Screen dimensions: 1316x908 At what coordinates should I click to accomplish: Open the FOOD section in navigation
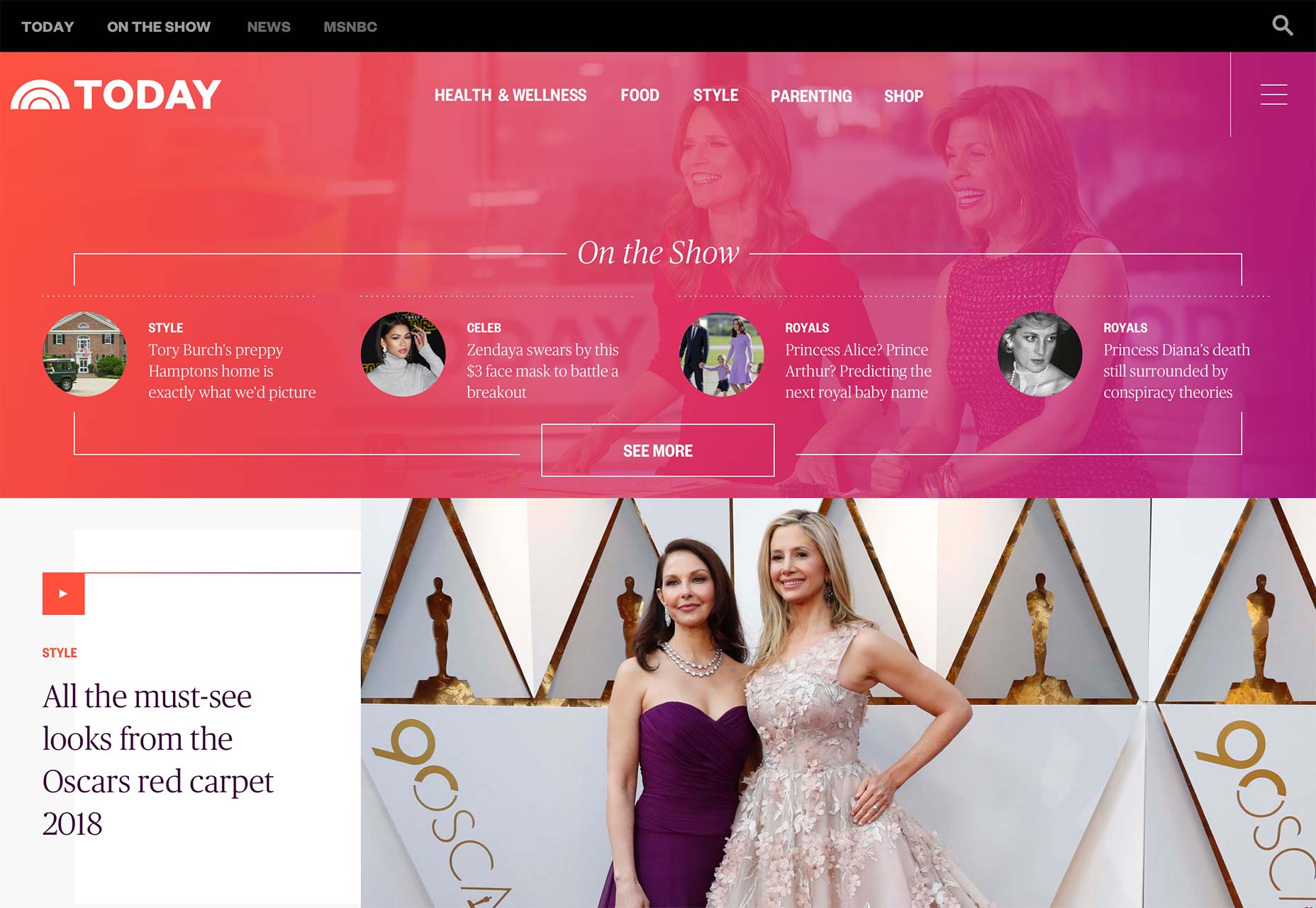point(640,95)
